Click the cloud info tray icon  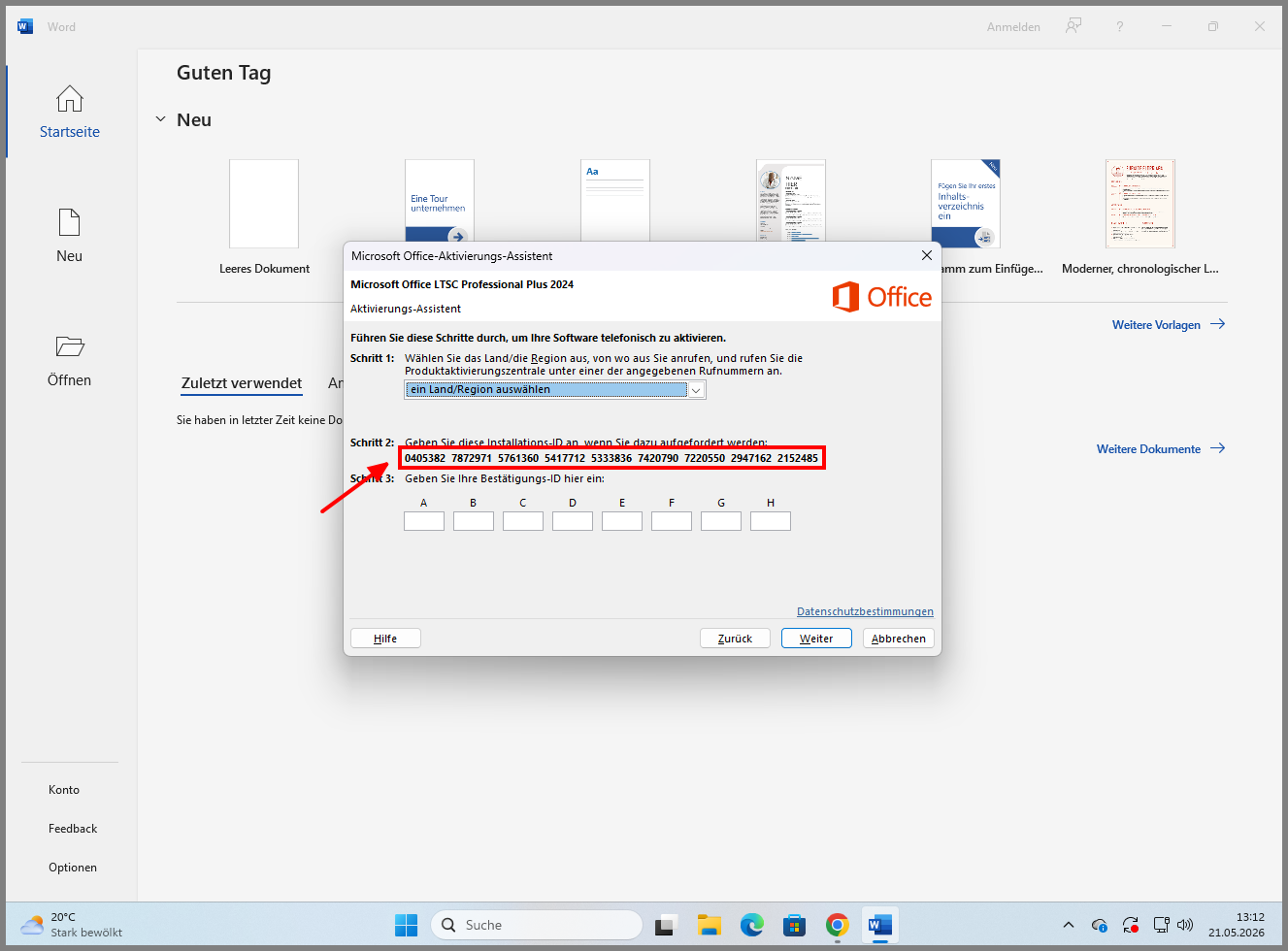[x=1100, y=925]
